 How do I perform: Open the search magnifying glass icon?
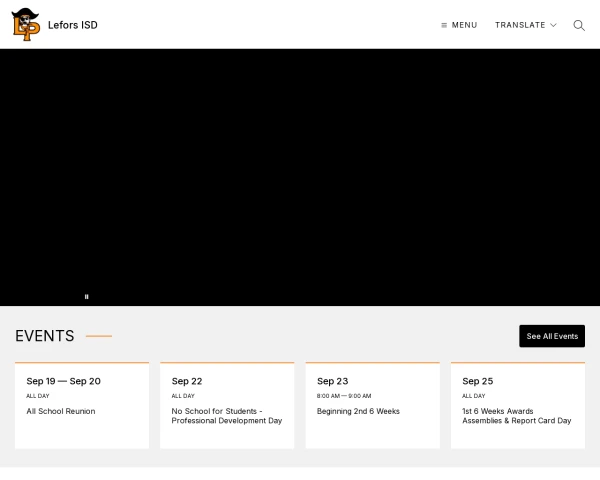click(579, 25)
